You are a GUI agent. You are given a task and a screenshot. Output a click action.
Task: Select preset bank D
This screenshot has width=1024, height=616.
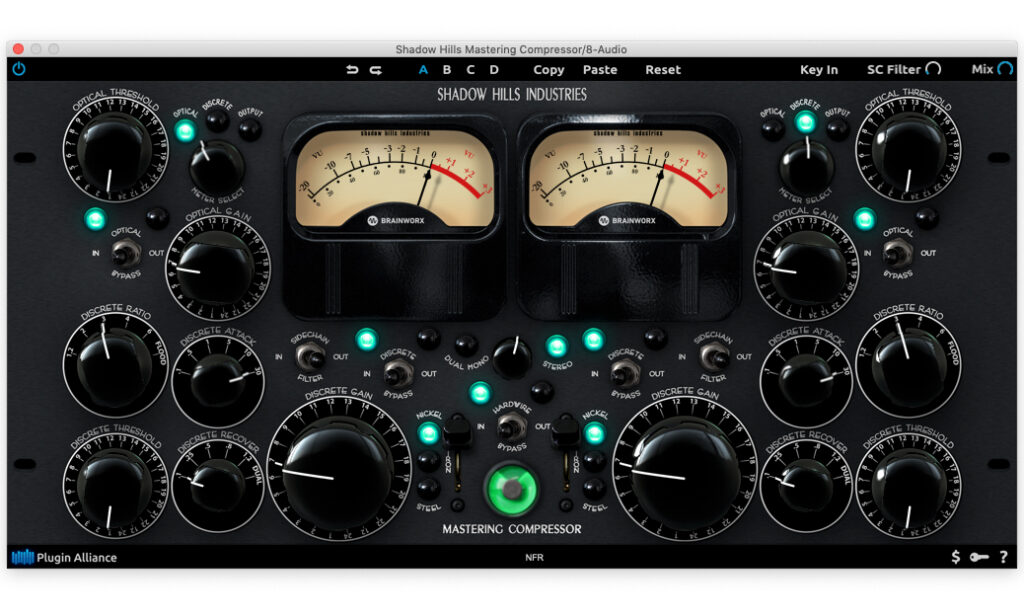494,69
